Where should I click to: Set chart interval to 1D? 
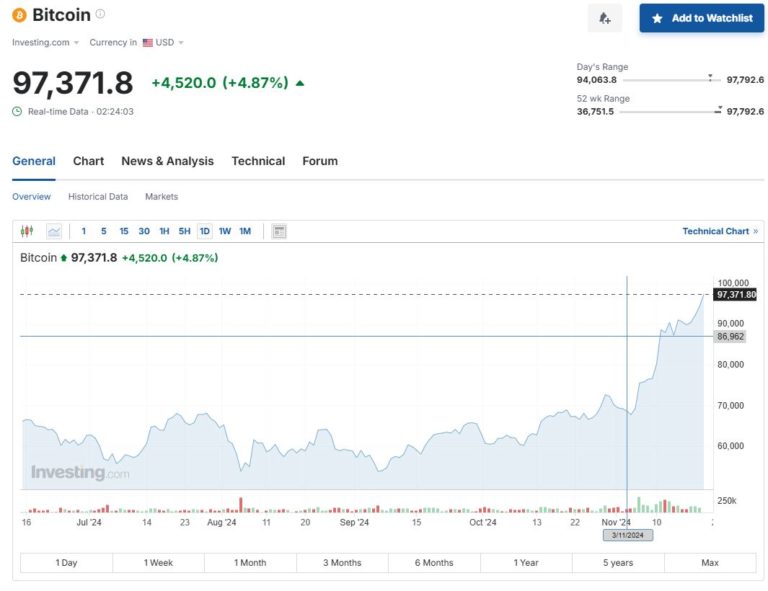[x=205, y=231]
